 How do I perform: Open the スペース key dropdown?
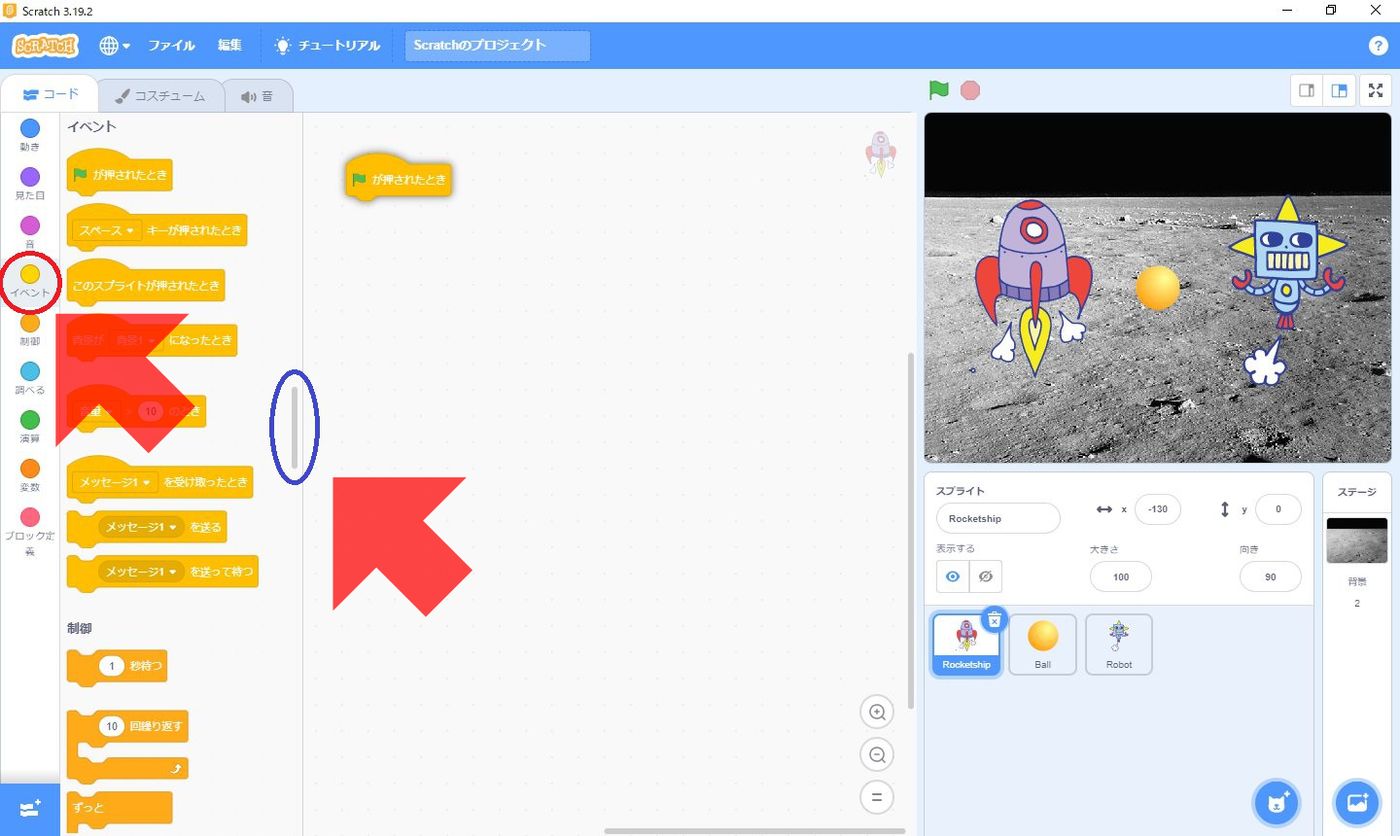[x=108, y=231]
